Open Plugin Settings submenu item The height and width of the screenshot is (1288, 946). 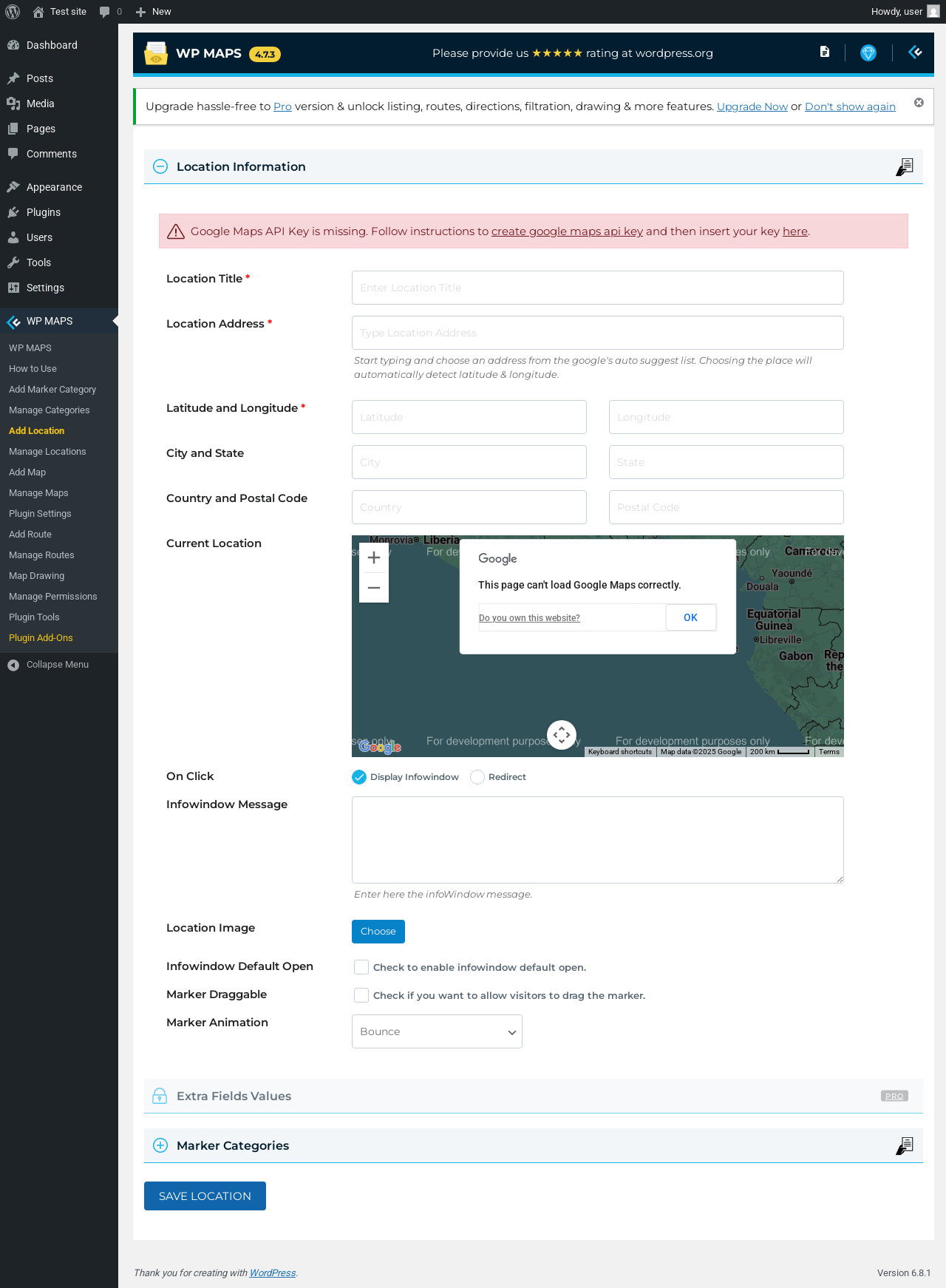[x=40, y=514]
